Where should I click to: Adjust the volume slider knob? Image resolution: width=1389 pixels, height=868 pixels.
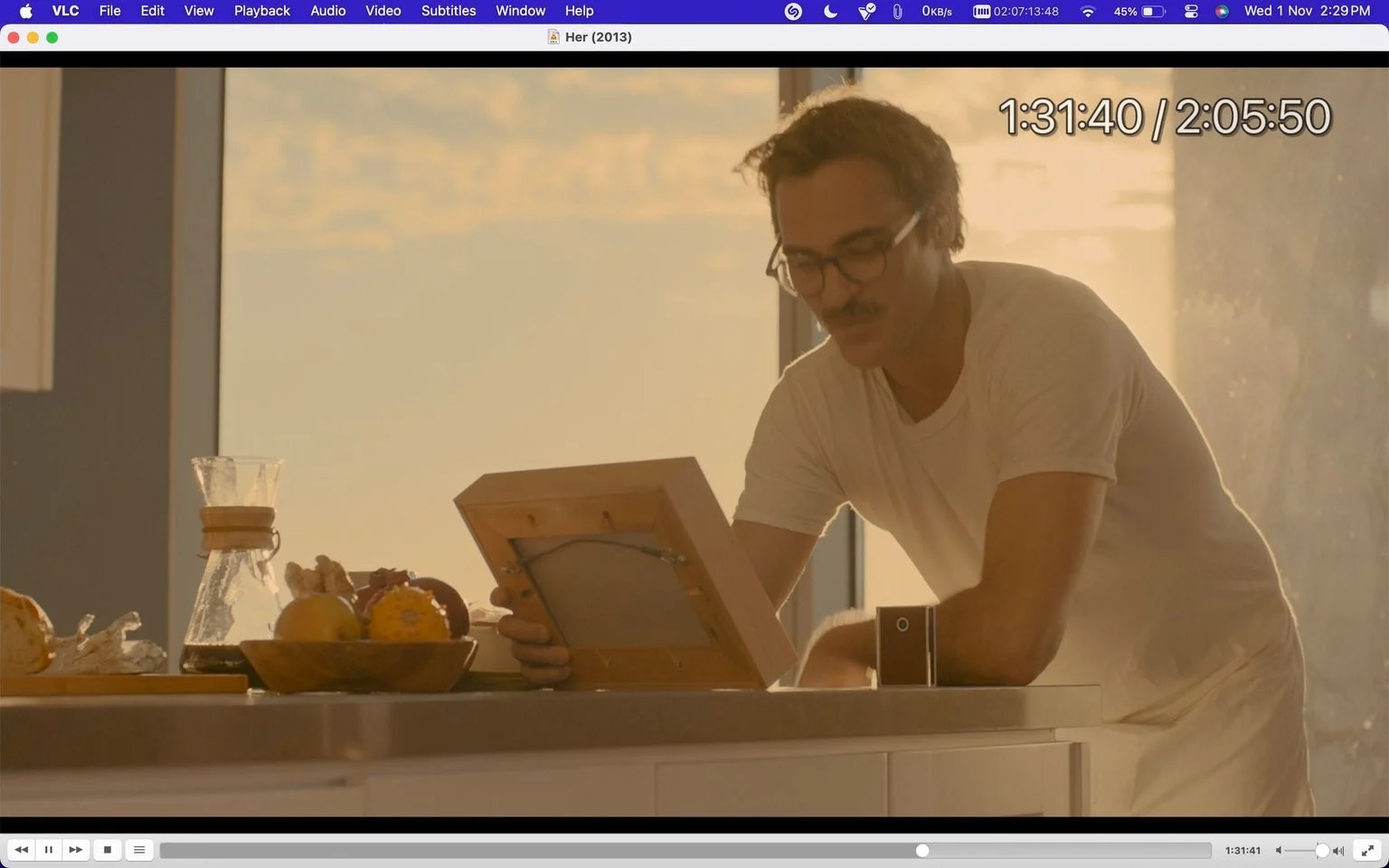pos(1322,851)
